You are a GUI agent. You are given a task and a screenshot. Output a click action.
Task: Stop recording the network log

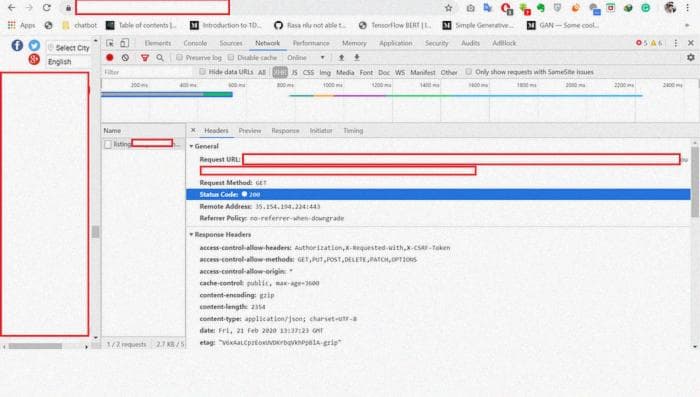point(110,58)
